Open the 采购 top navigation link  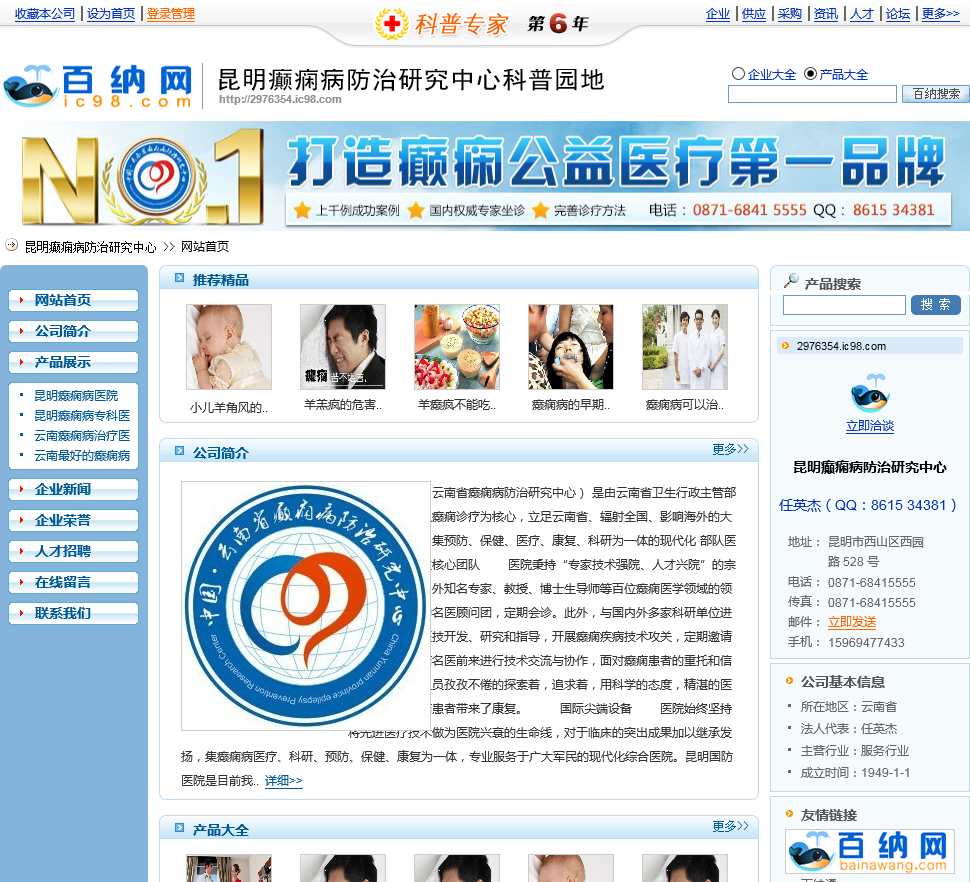click(x=789, y=14)
